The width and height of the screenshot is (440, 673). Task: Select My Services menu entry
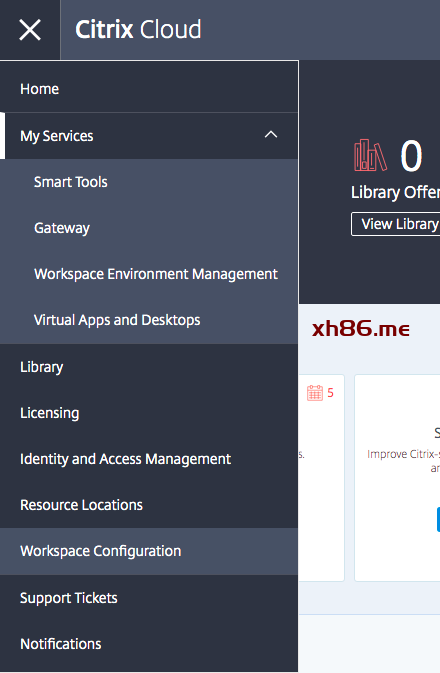coord(149,136)
